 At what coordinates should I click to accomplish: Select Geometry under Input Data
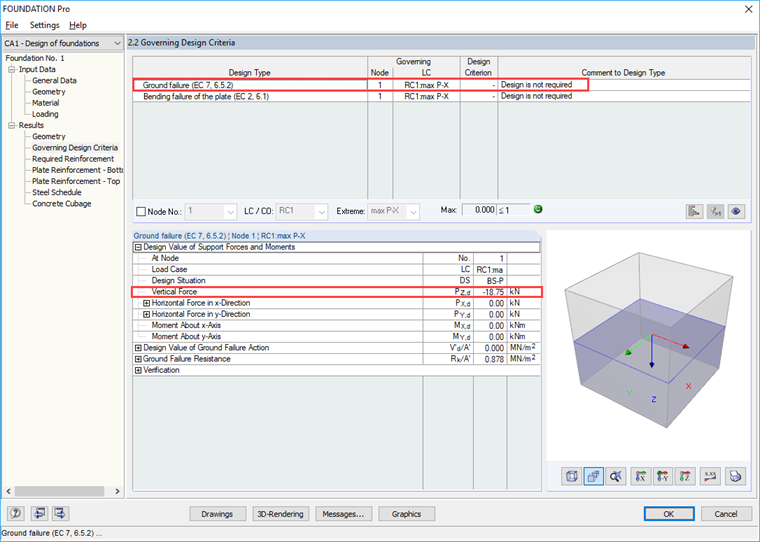click(48, 92)
